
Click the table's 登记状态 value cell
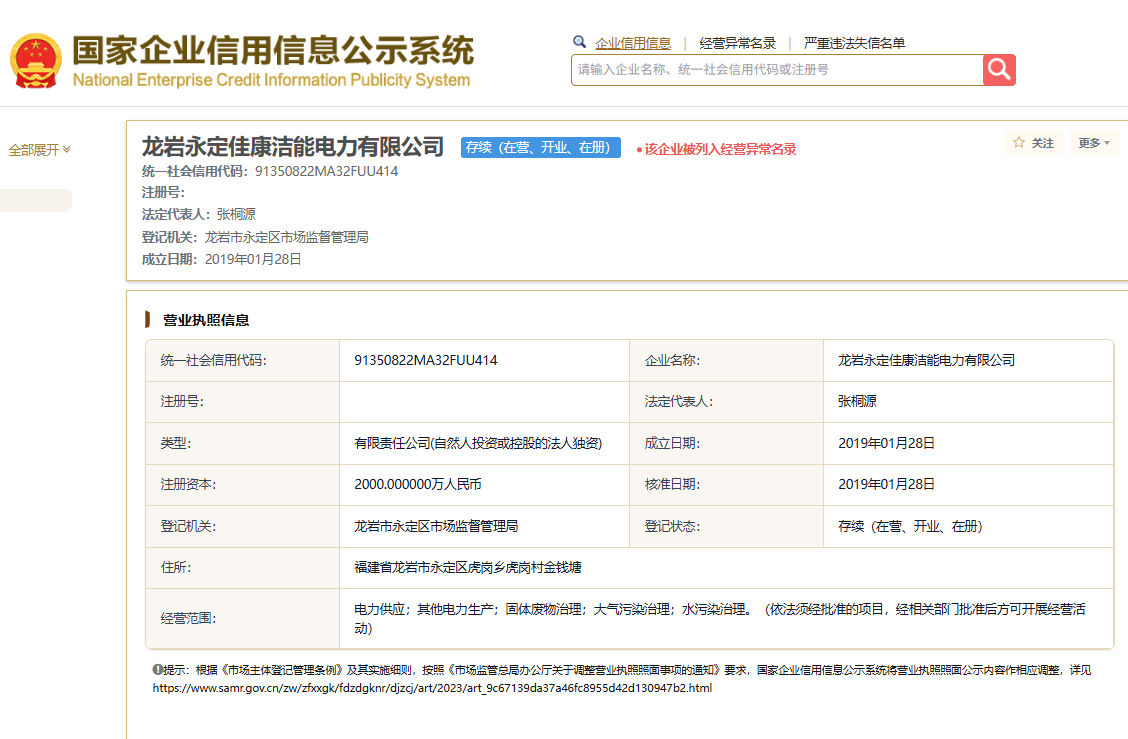tap(968, 527)
